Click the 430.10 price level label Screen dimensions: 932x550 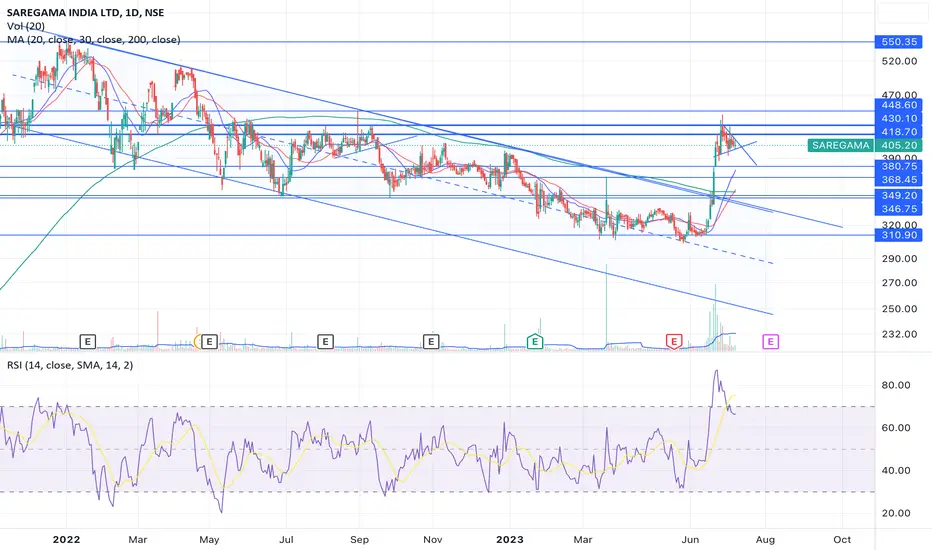click(899, 118)
